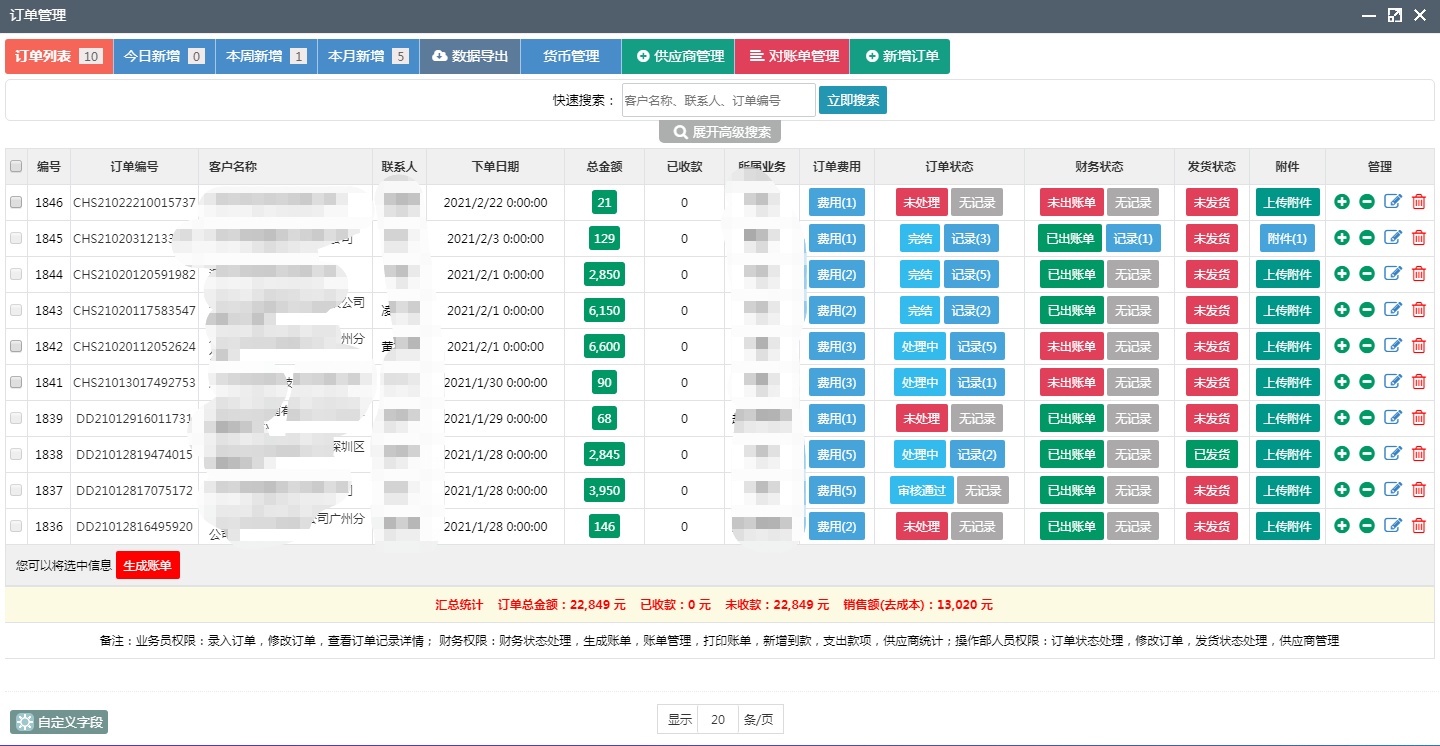This screenshot has width=1440, height=746.
Task: Check the checkbox for order 1846
Action: (x=16, y=202)
